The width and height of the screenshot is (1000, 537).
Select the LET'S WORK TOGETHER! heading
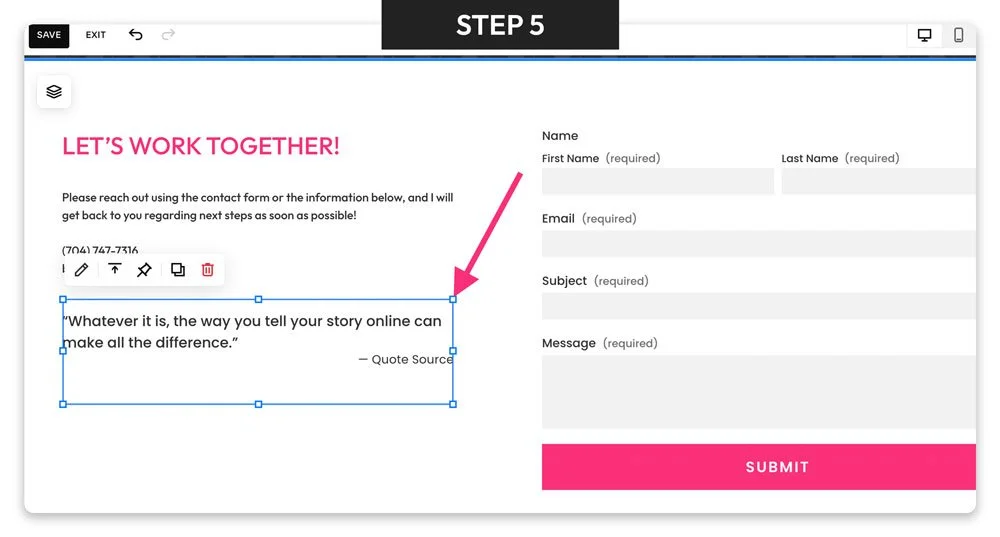point(201,146)
